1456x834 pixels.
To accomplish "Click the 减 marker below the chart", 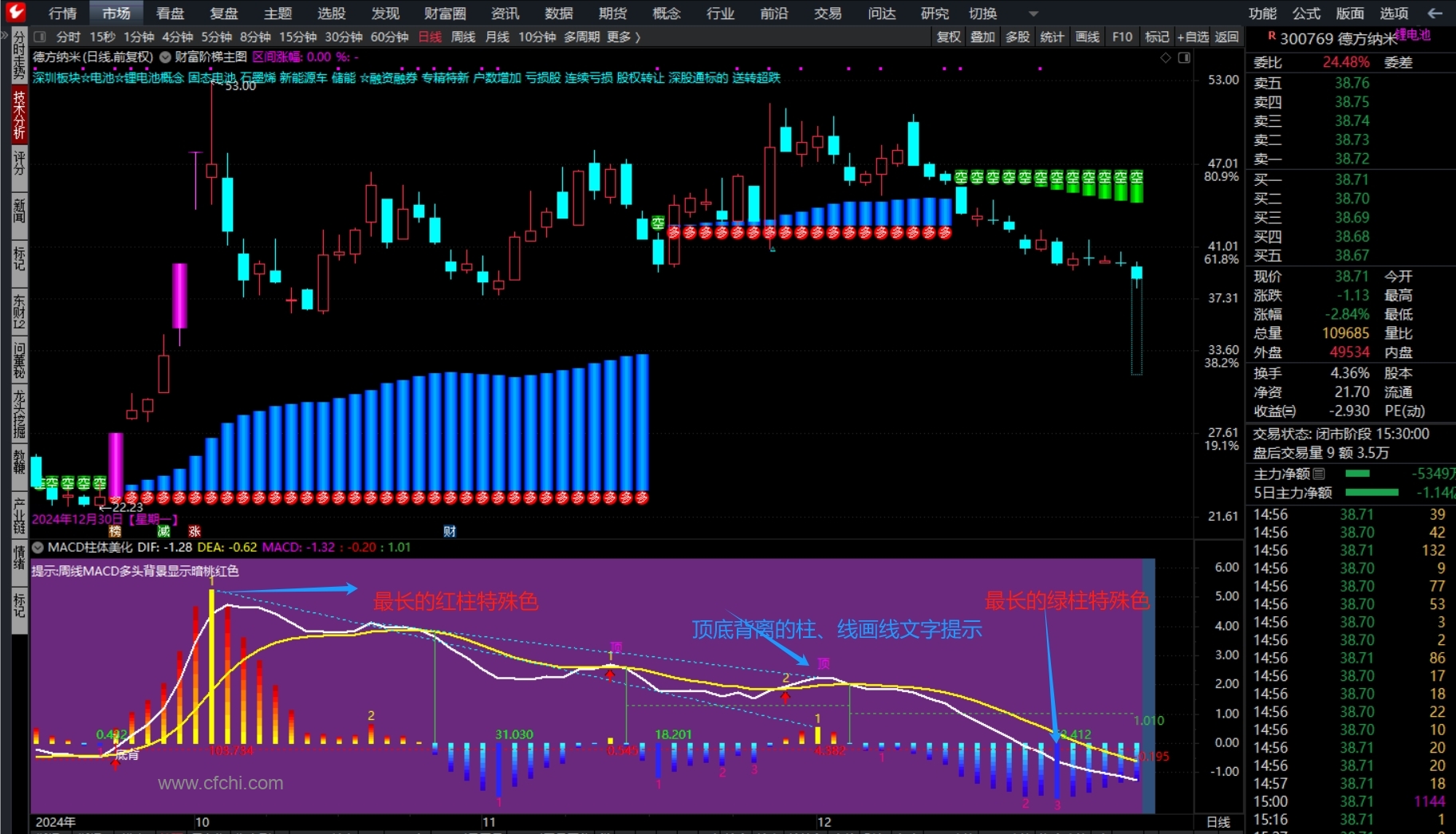I will pos(163,532).
